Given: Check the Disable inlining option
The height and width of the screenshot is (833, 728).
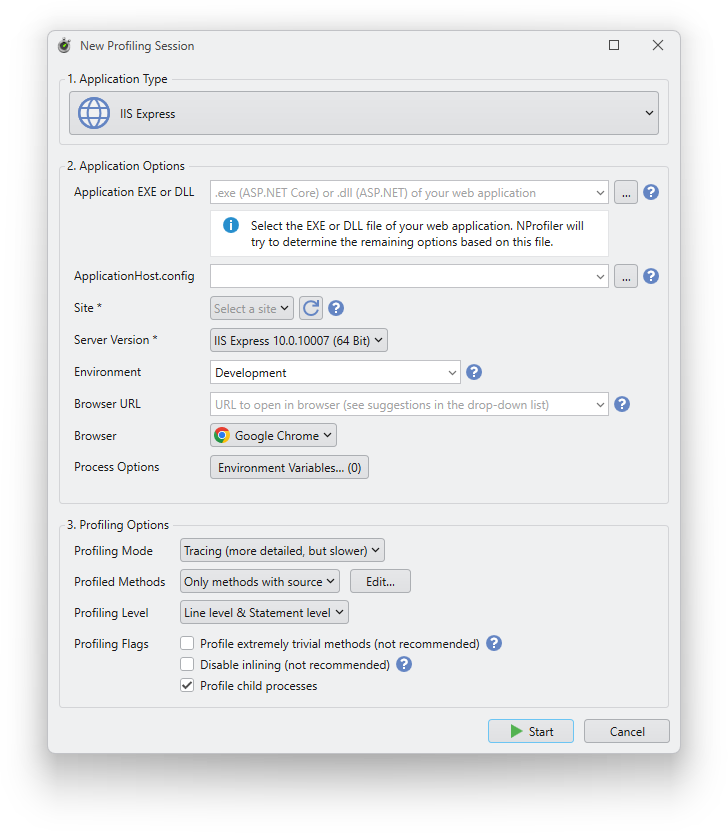Looking at the screenshot, I should click(187, 664).
